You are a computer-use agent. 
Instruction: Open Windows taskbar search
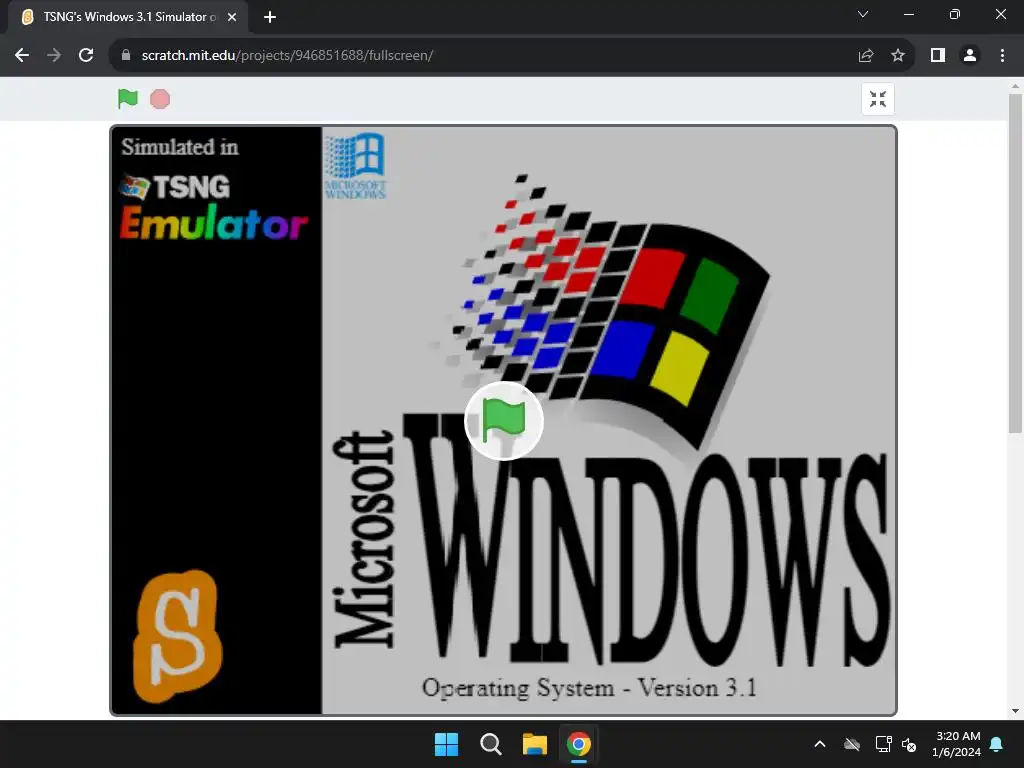490,744
